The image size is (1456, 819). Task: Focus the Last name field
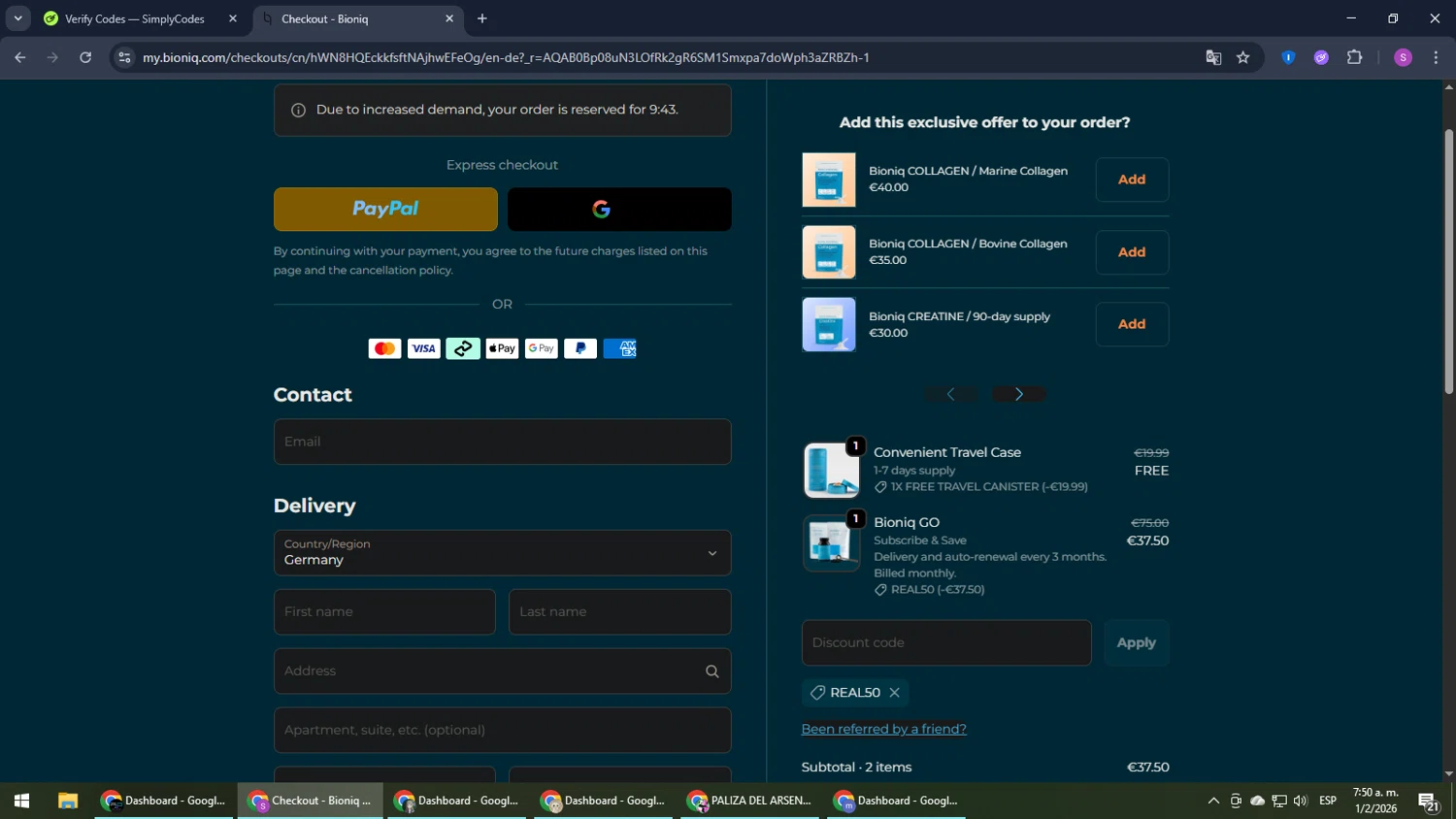point(619,611)
